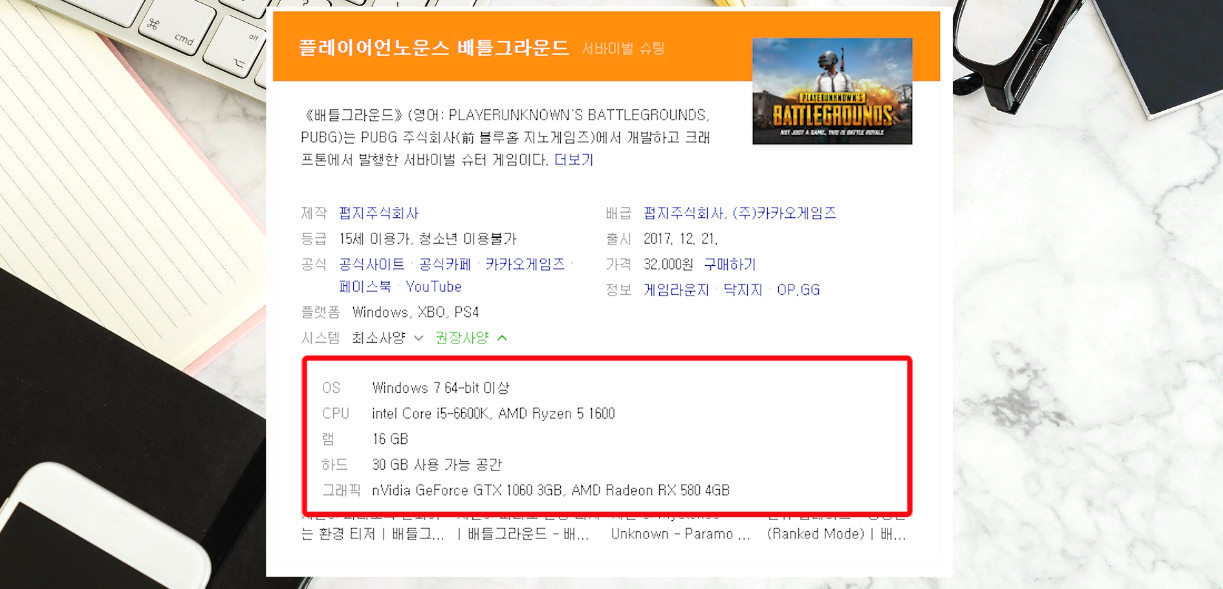The image size is (1223, 589).
Task: Visit the 공식사이트 link
Action: point(372,264)
